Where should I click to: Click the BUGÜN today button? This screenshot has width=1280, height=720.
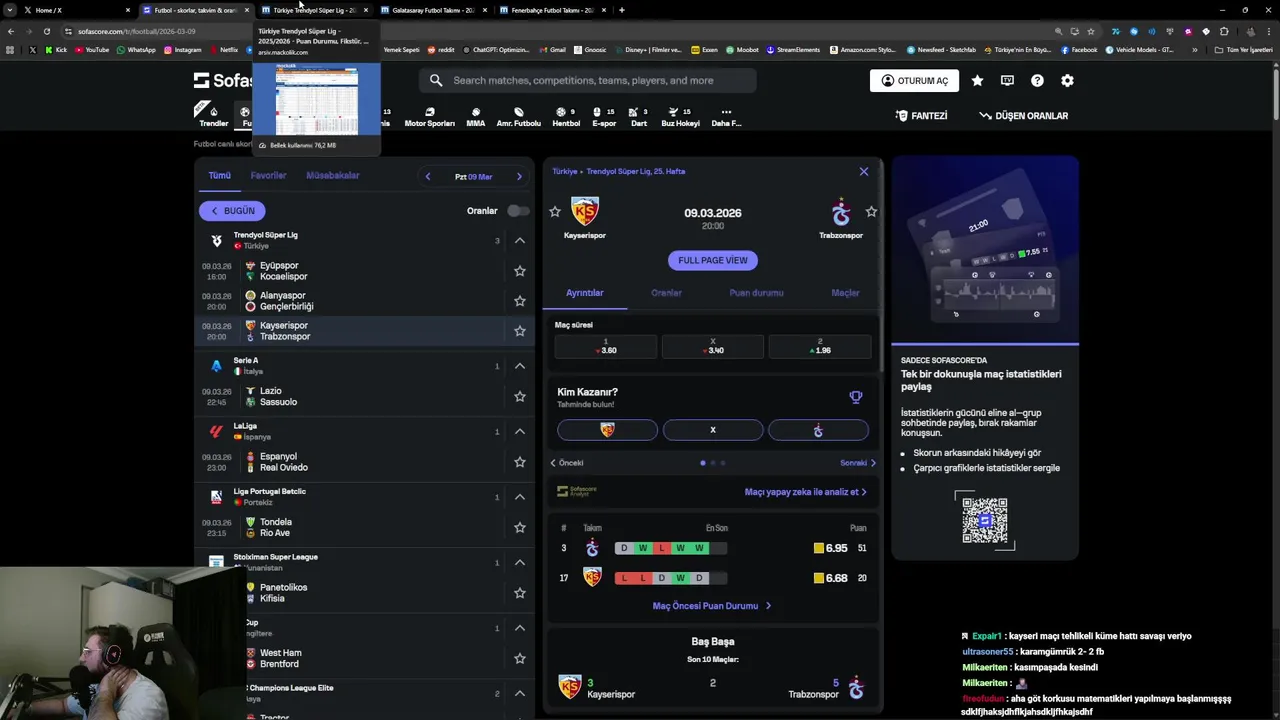pyautogui.click(x=232, y=211)
